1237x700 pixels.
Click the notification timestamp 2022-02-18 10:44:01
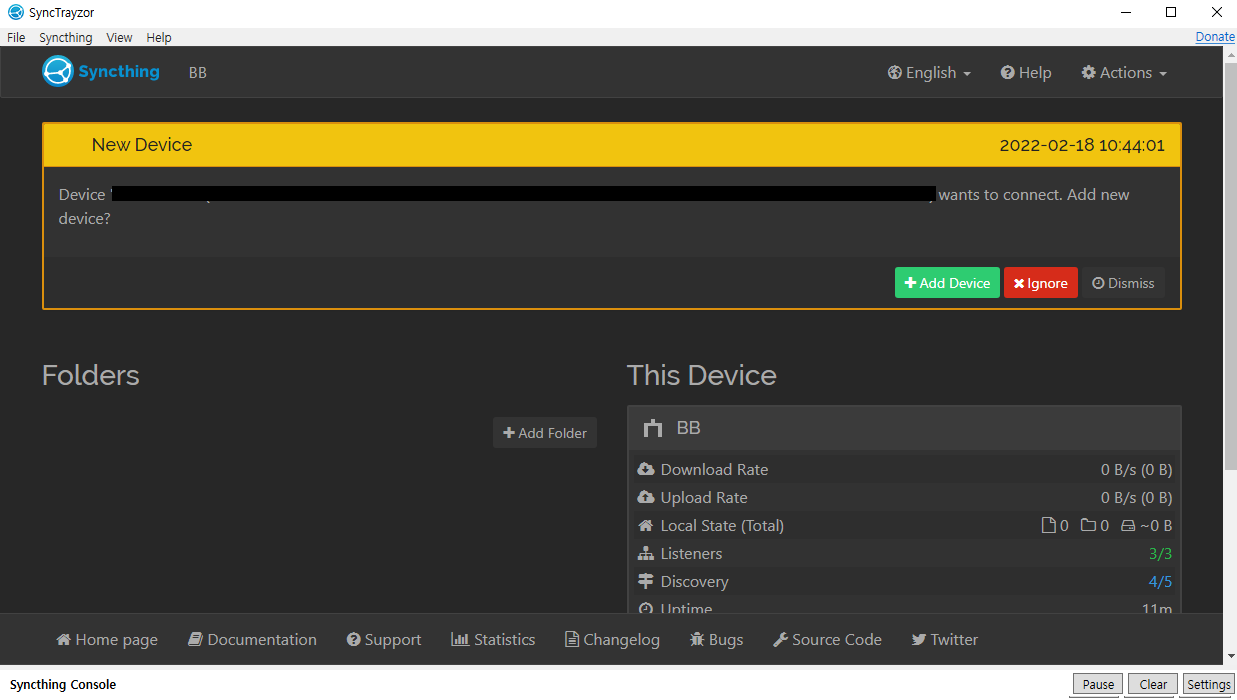tap(1082, 145)
